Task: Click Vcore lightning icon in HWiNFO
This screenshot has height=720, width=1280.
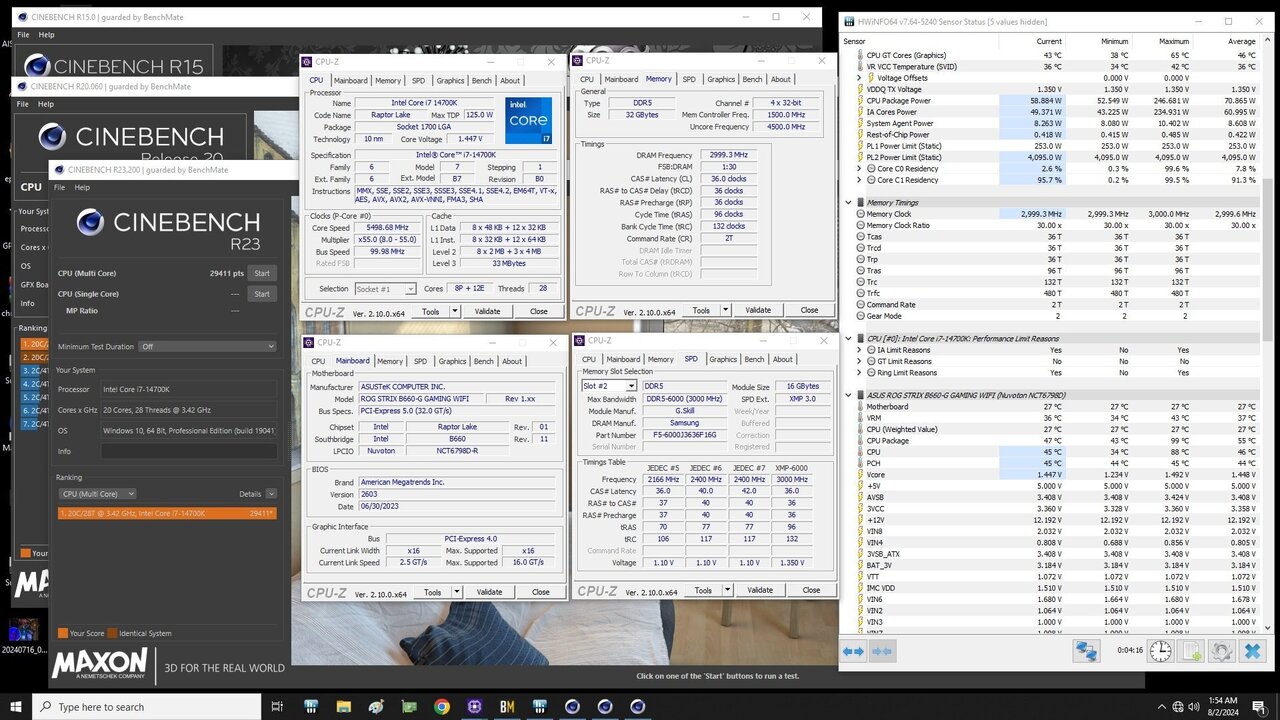Action: tap(860, 475)
